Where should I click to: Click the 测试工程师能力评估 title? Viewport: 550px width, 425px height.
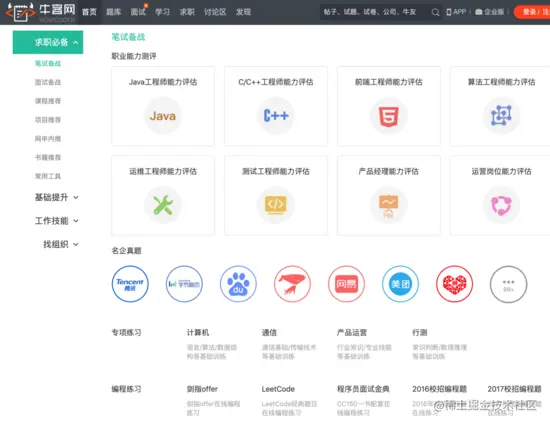tap(276, 171)
